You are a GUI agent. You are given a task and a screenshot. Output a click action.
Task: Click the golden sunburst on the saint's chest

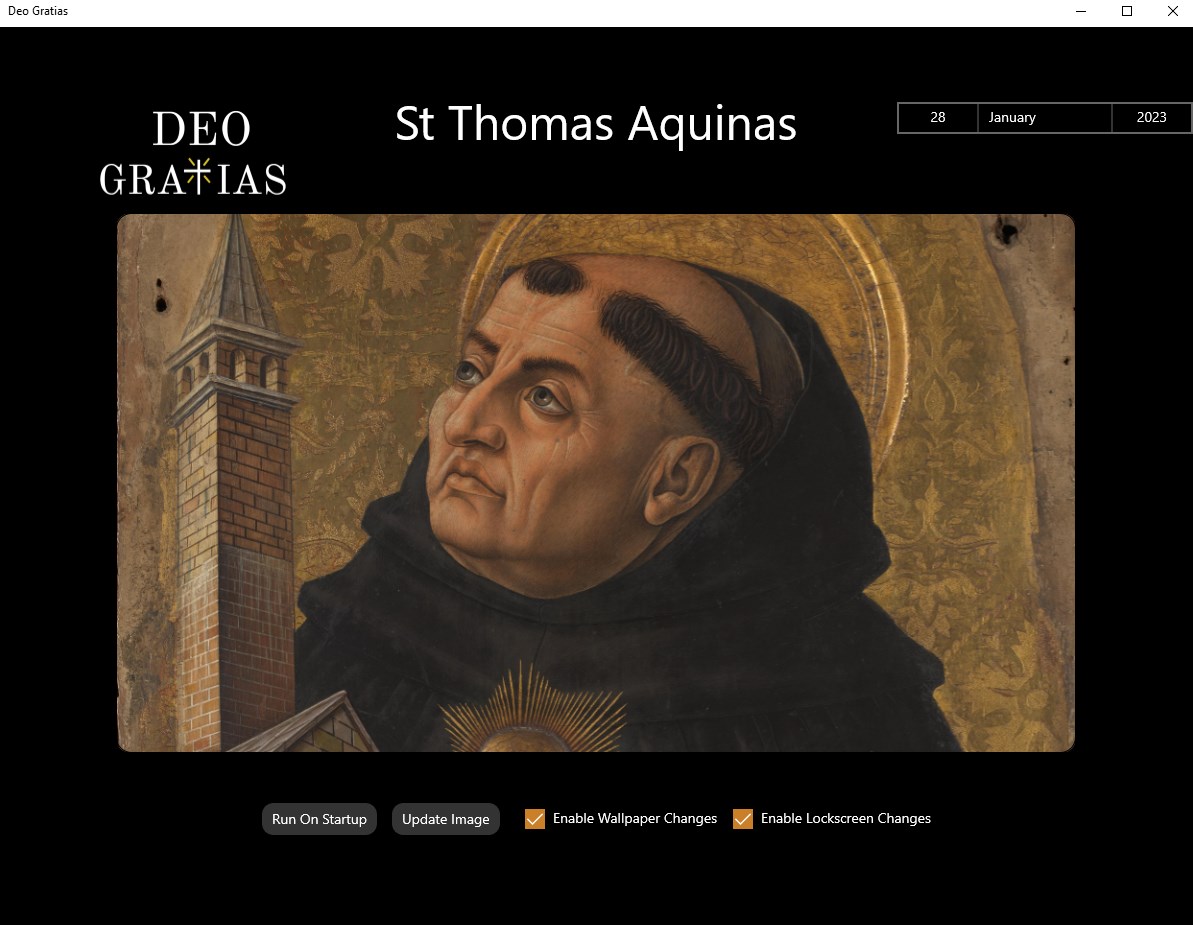(533, 711)
